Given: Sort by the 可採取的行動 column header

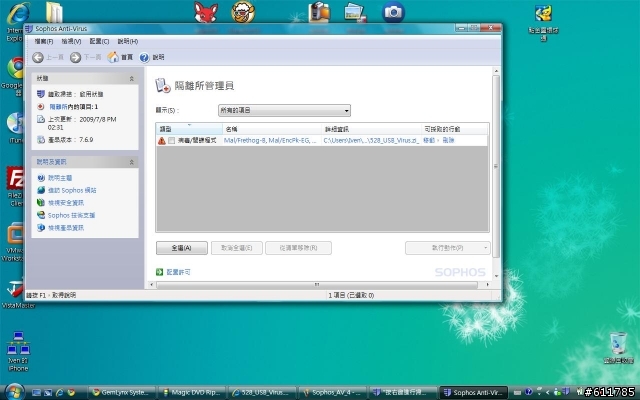Looking at the screenshot, I should coord(454,129).
